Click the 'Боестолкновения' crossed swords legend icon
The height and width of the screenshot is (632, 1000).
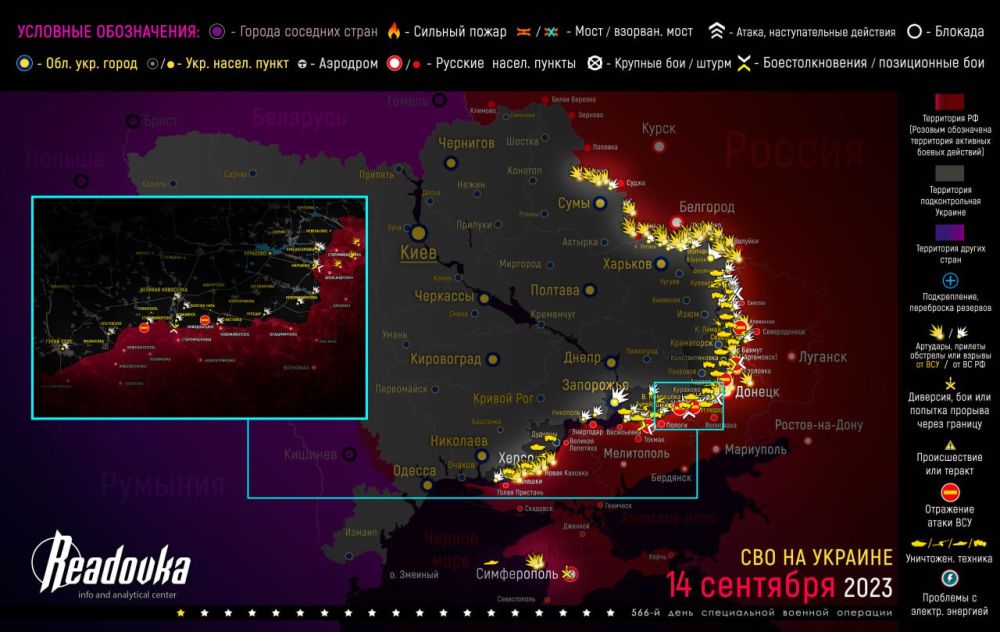744,63
